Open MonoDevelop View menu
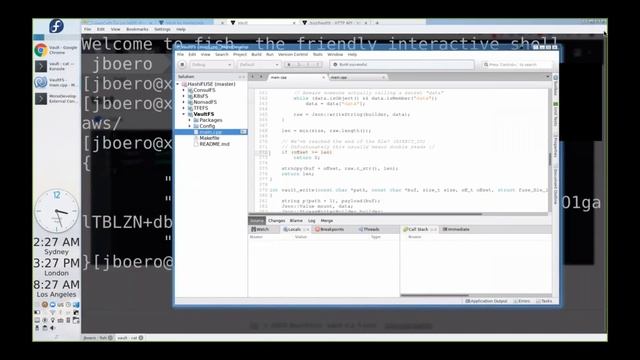Screen dimensions: 640x360 pyautogui.click(x=205, y=54)
